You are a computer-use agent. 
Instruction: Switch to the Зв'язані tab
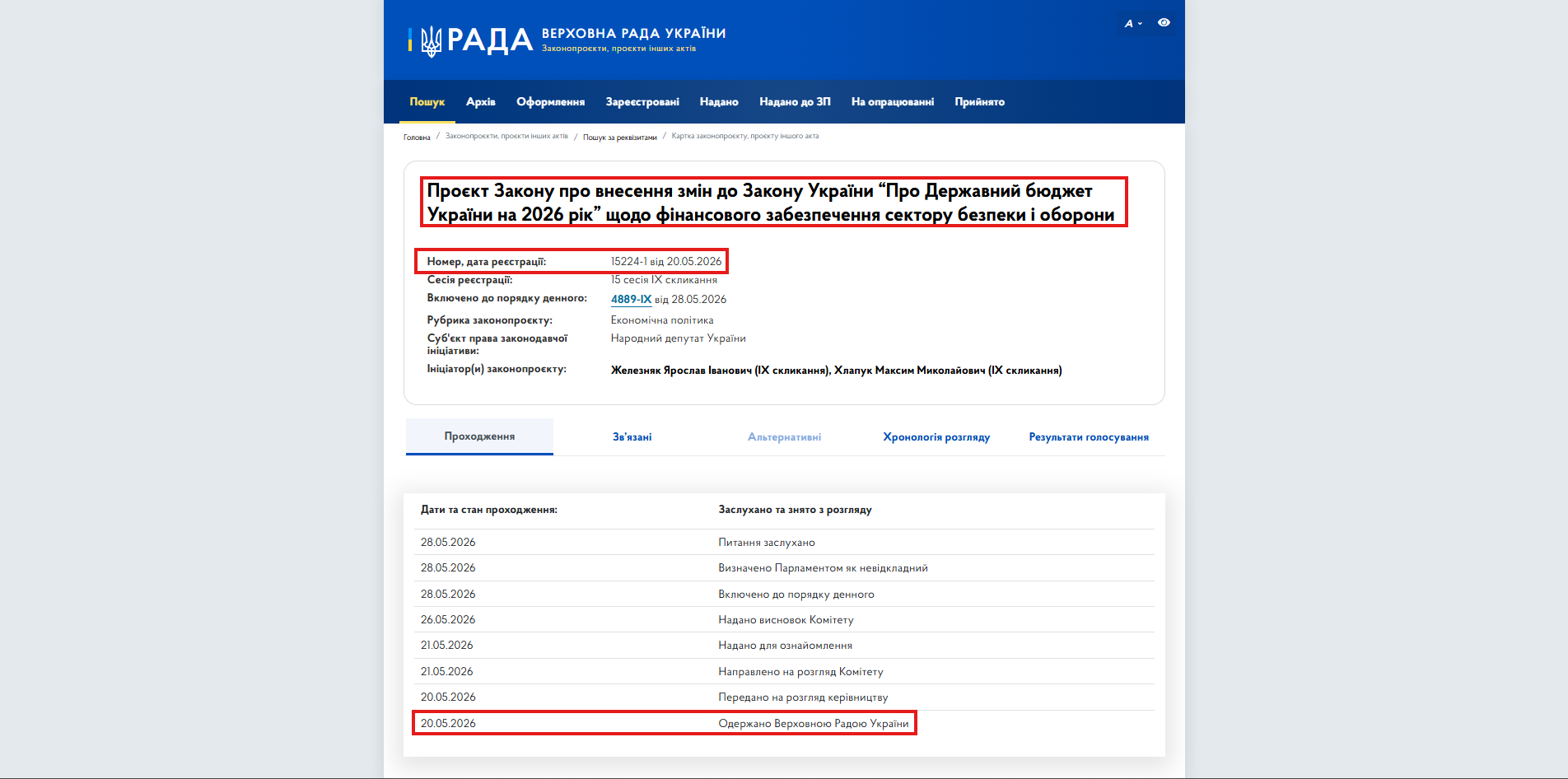632,437
